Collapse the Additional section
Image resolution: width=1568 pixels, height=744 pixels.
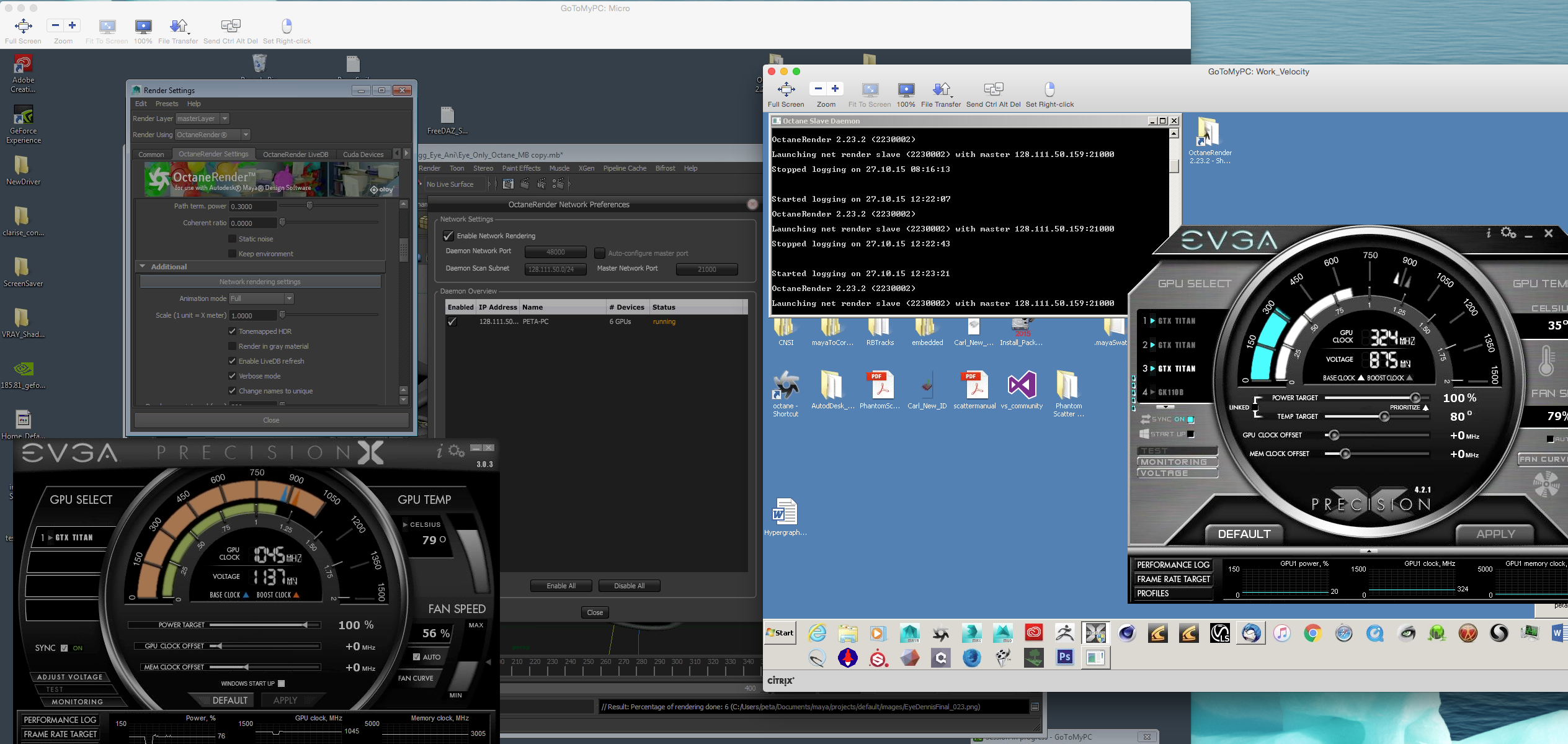[x=143, y=267]
